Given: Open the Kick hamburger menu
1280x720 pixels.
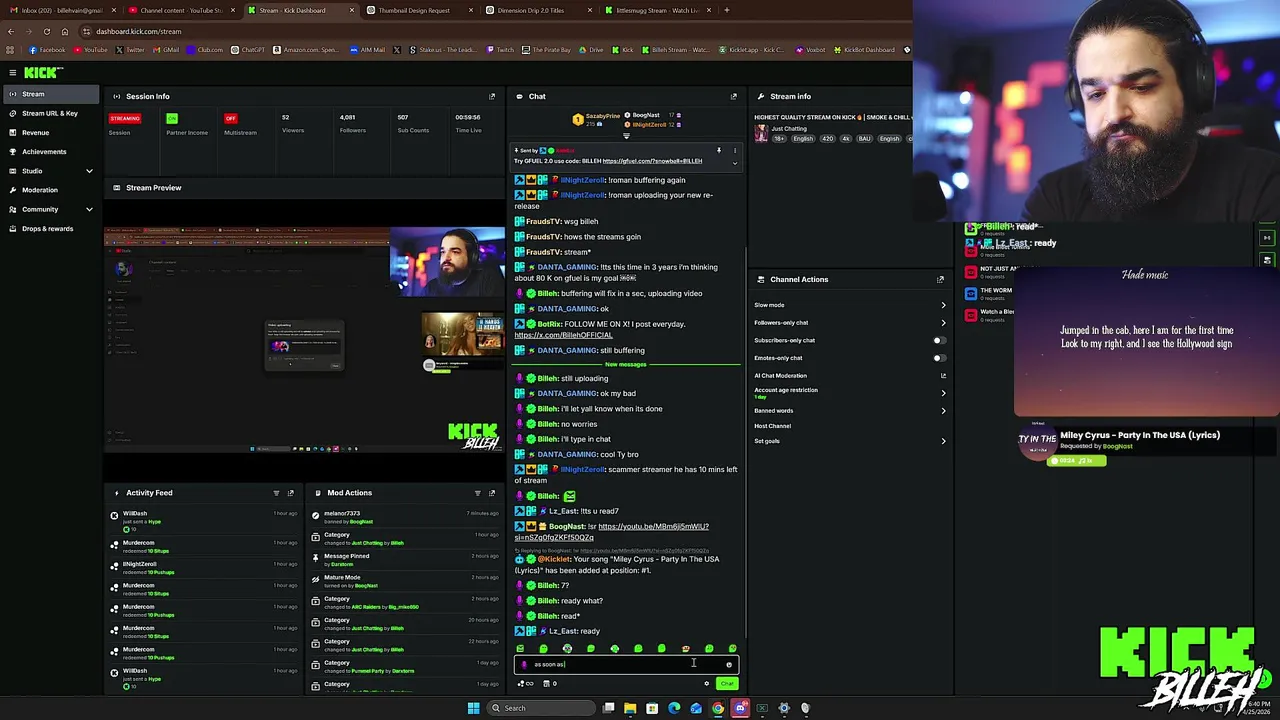Looking at the screenshot, I should pos(12,72).
